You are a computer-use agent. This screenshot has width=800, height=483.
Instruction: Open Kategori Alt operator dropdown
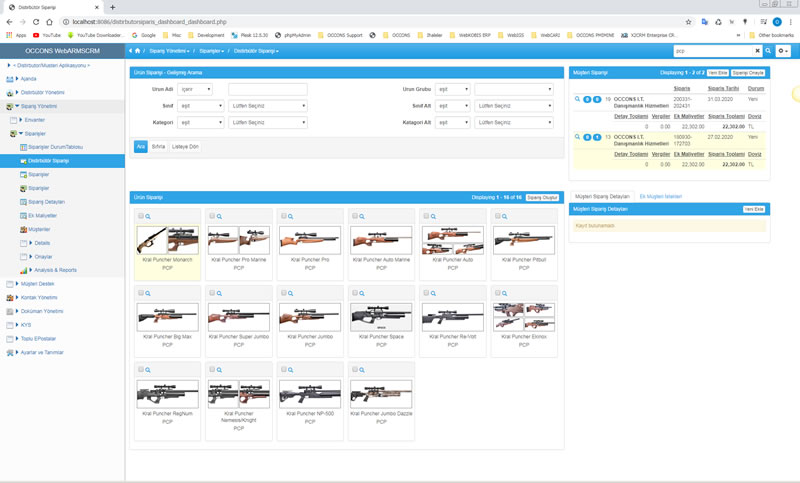tap(453, 123)
